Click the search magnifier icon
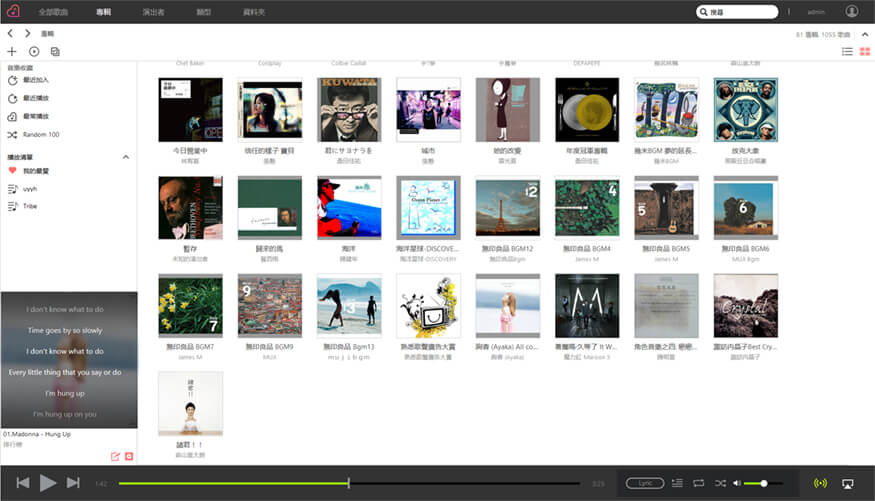875x501 pixels. 703,12
